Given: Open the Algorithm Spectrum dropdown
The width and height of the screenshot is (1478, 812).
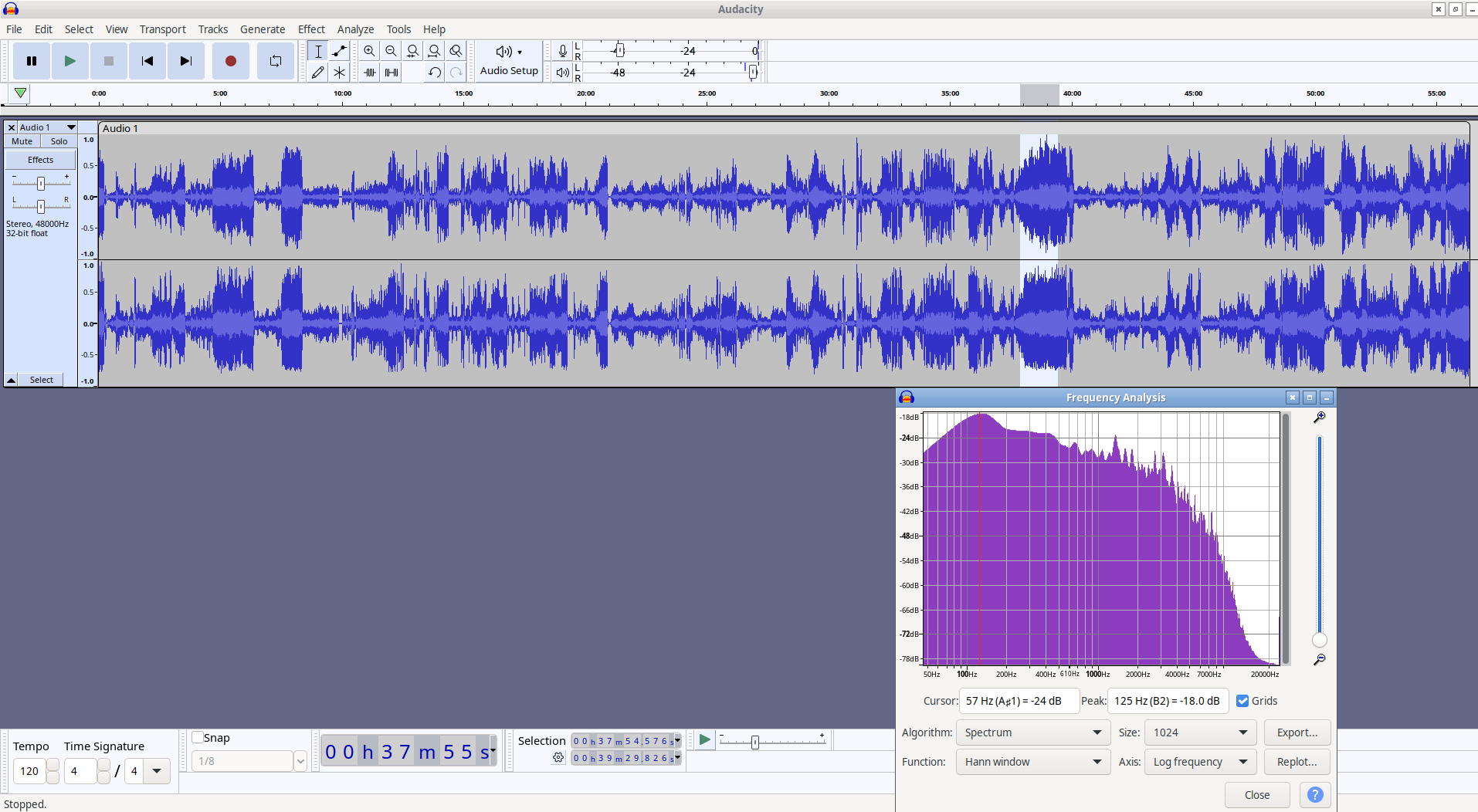Looking at the screenshot, I should 1033,732.
